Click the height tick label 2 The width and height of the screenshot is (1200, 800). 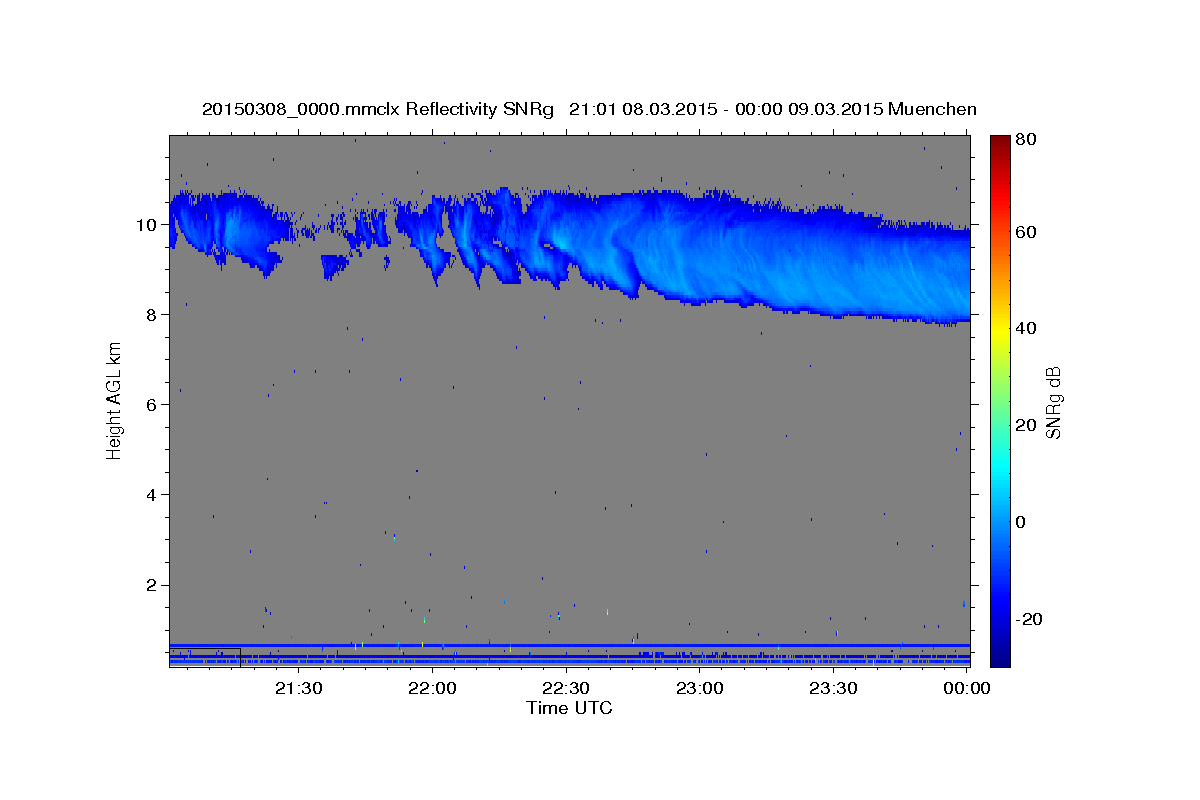(153, 585)
